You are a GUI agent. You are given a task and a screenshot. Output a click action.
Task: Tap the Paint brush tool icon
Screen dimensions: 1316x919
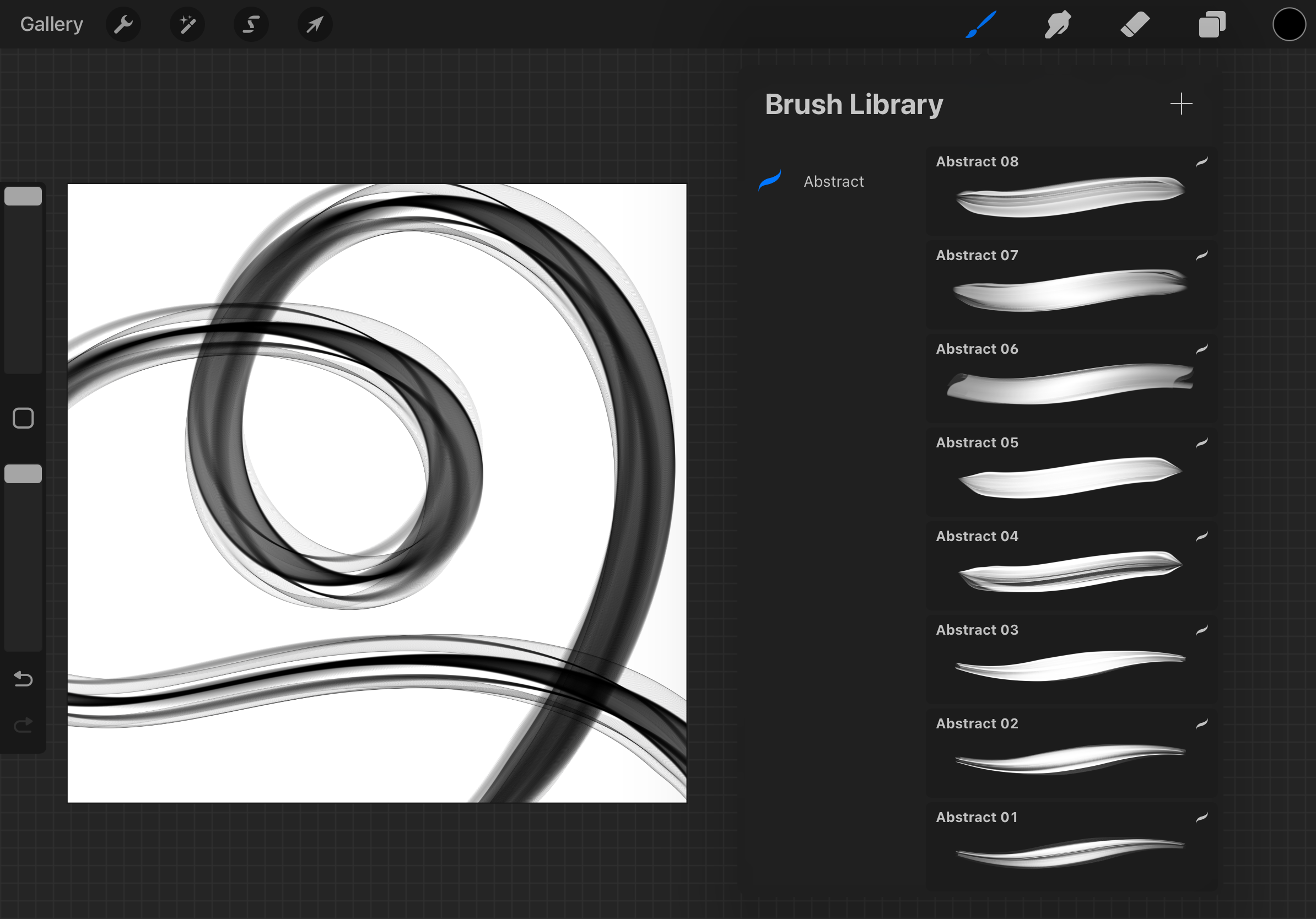click(981, 25)
